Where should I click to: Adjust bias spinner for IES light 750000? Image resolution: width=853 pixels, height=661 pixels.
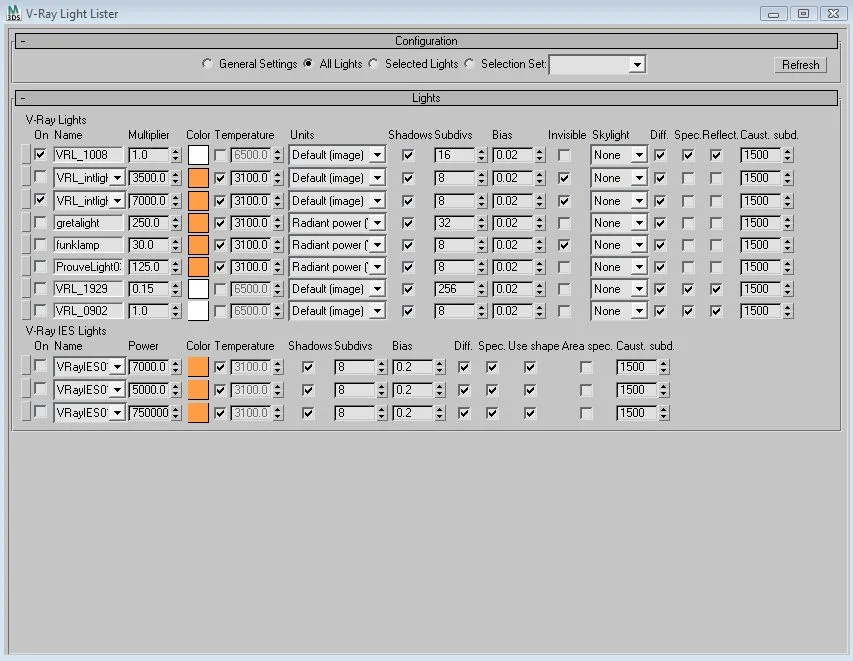click(x=439, y=413)
